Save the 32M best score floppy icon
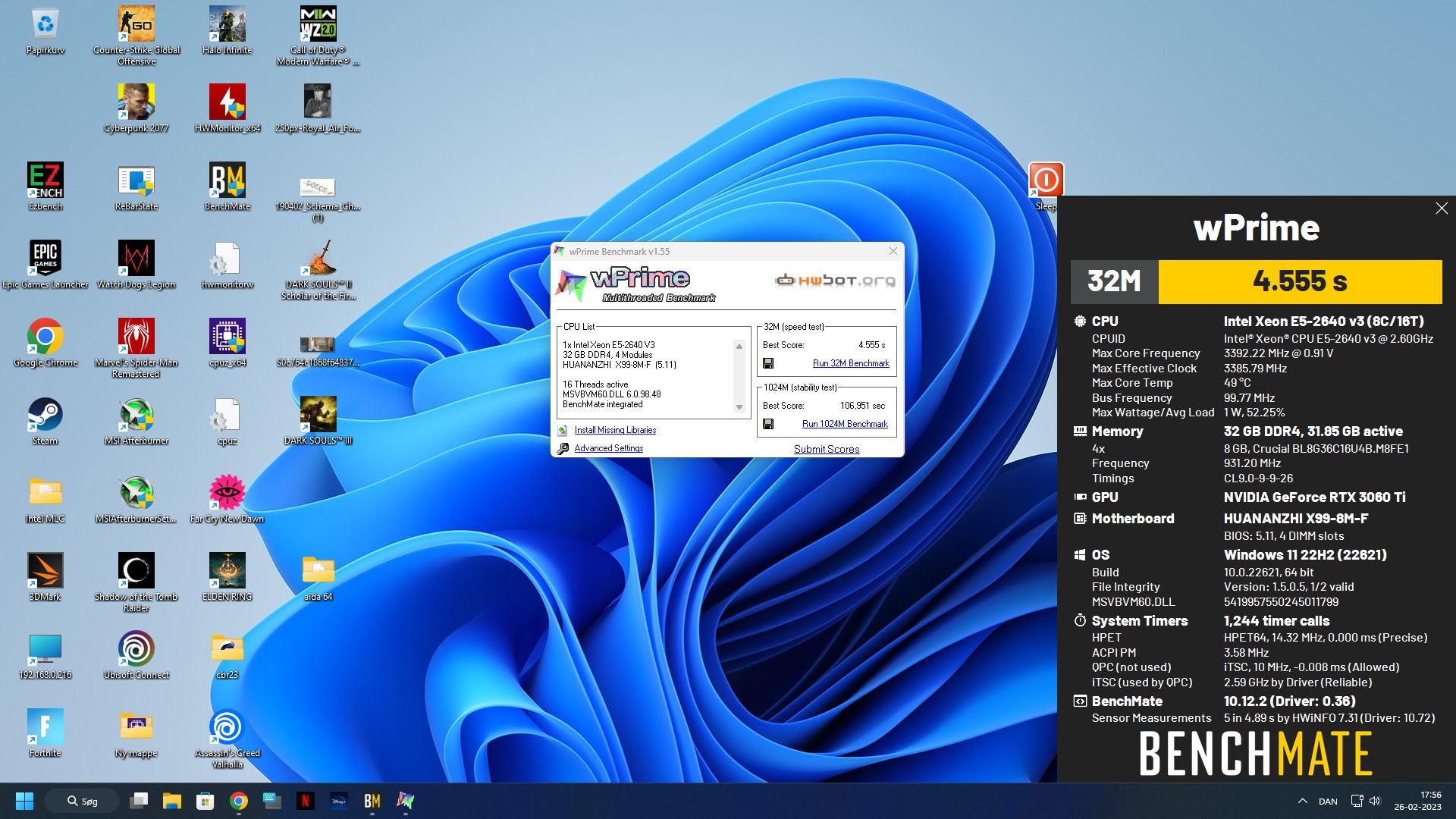Screen dimensions: 1456x819 tap(768, 363)
